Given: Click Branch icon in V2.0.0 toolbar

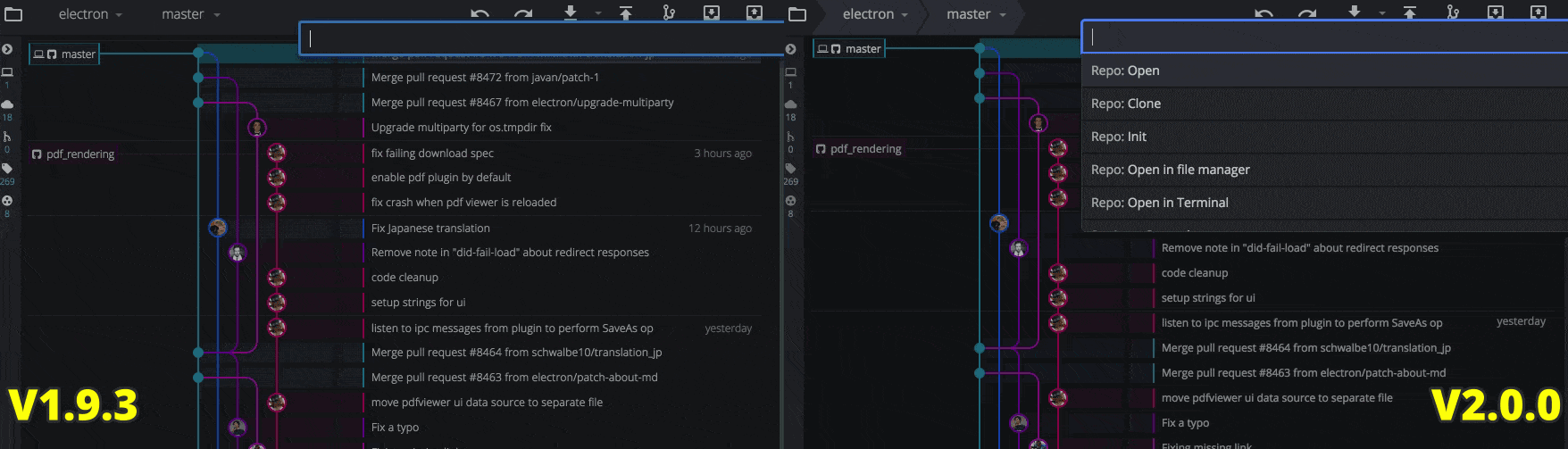Looking at the screenshot, I should pyautogui.click(x=1453, y=12).
